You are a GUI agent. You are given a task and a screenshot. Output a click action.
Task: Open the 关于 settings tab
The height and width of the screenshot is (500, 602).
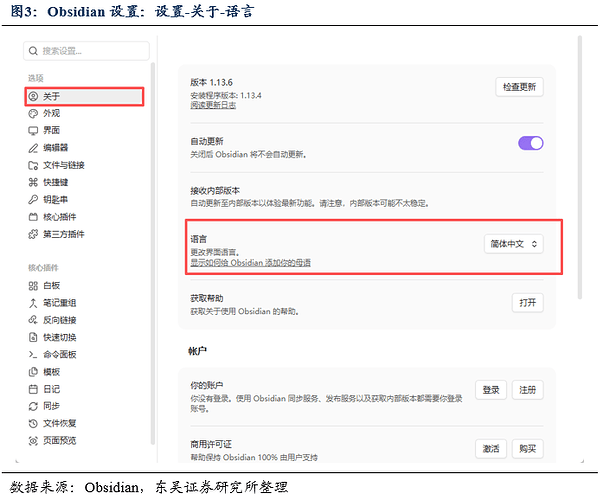(84, 96)
